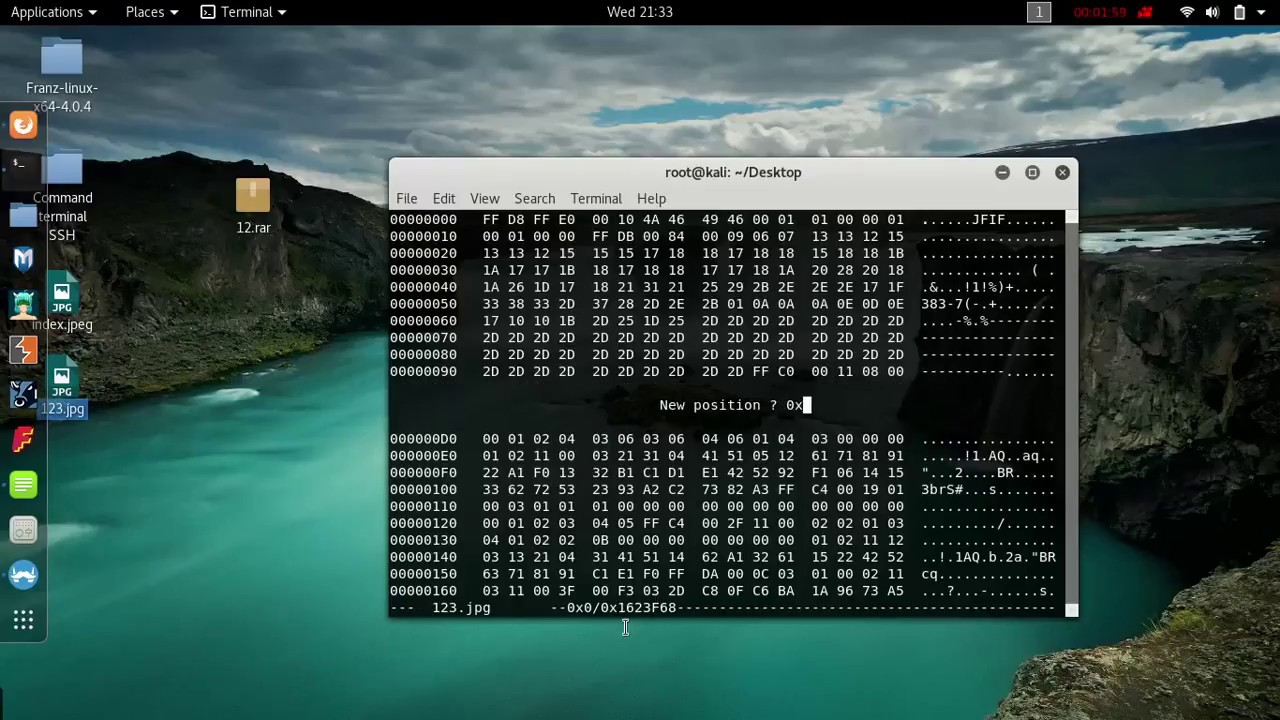
Task: Click the 000000D0 offset row
Action: click(x=423, y=439)
